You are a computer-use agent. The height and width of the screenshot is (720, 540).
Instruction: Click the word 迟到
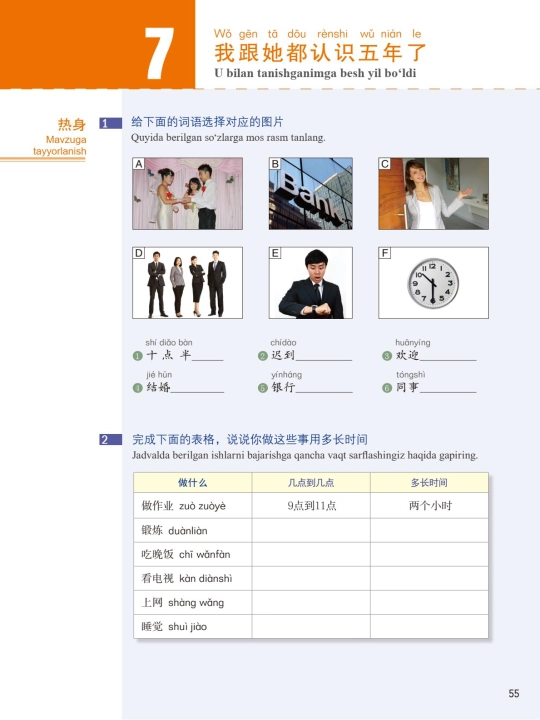(283, 355)
